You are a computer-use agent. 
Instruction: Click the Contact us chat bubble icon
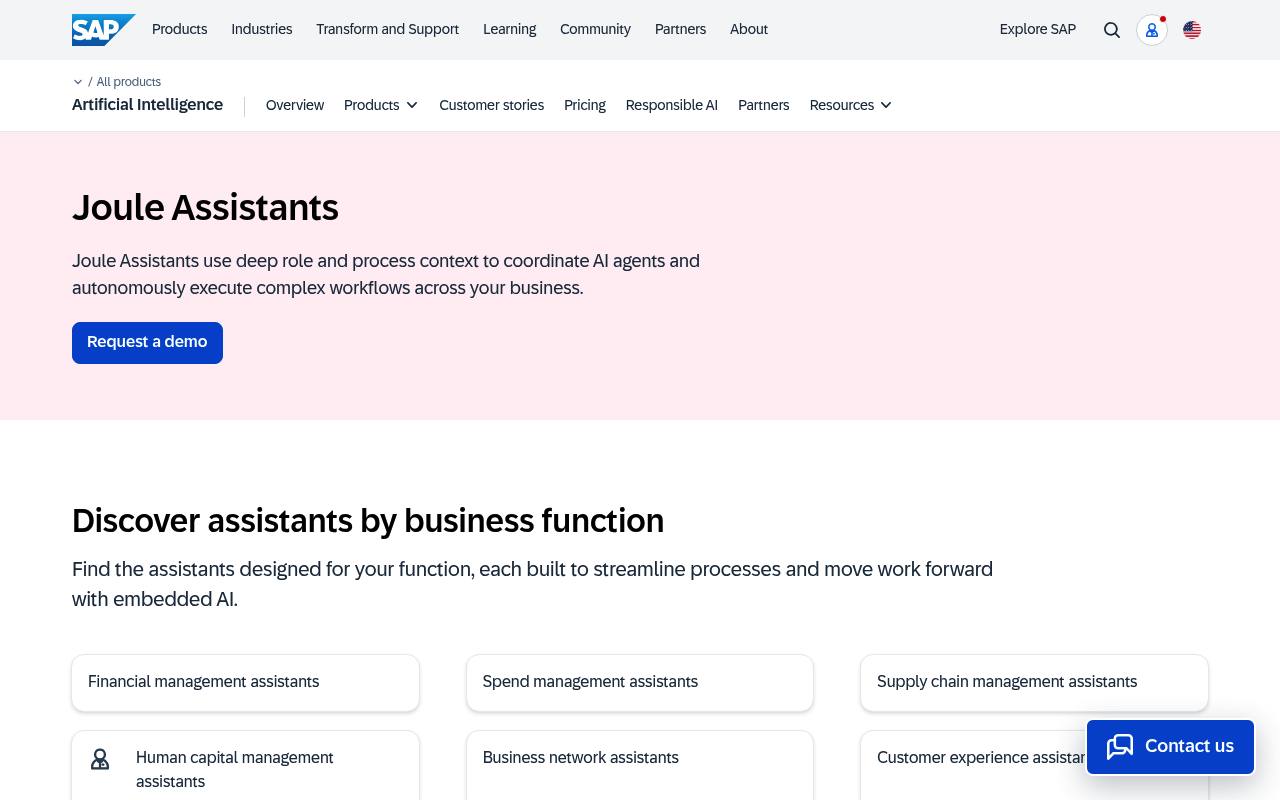click(x=1120, y=747)
